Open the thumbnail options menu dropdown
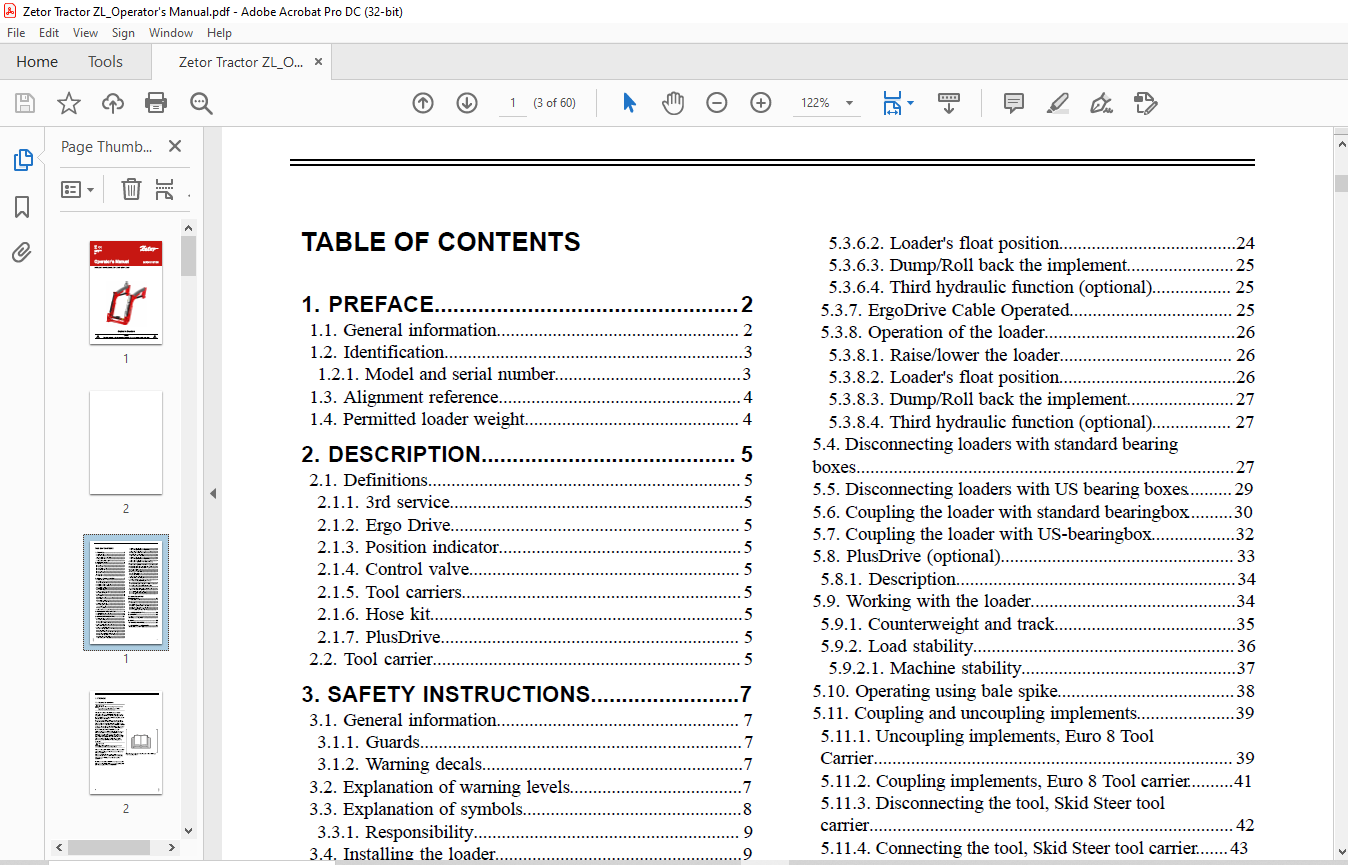1348x865 pixels. click(78, 189)
